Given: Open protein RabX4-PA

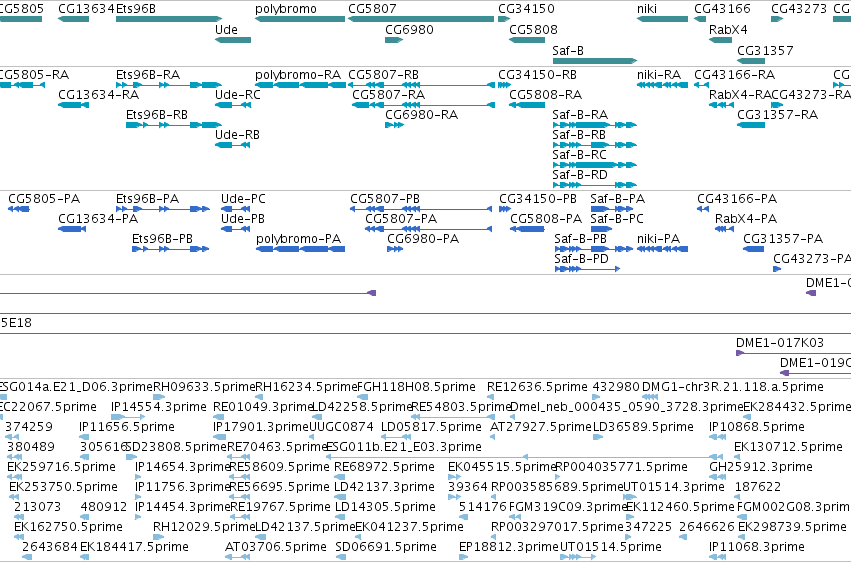Looking at the screenshot, I should (x=725, y=229).
